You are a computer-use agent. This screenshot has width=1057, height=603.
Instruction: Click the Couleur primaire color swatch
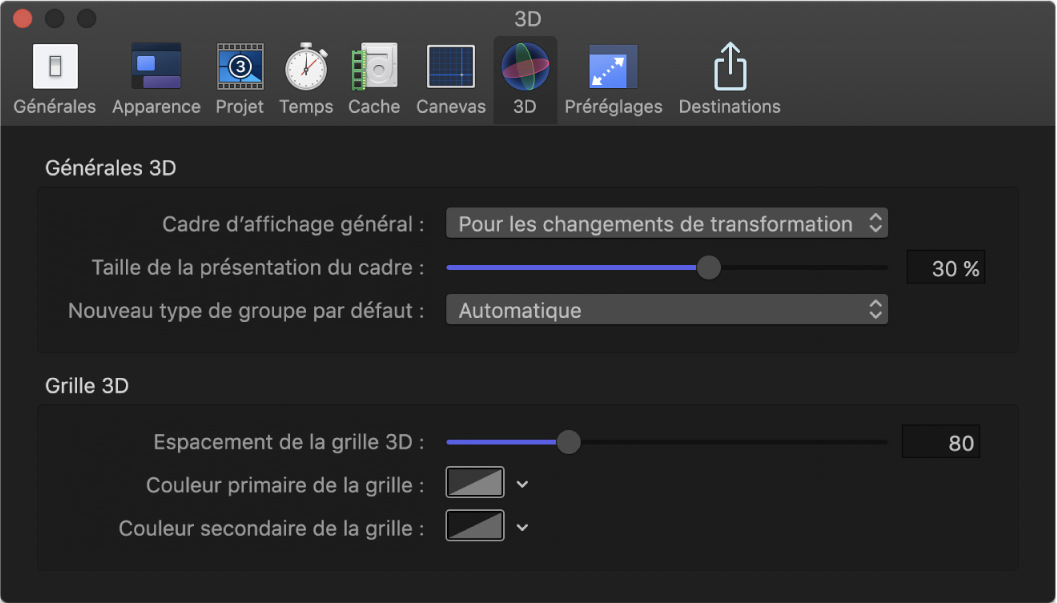click(474, 482)
